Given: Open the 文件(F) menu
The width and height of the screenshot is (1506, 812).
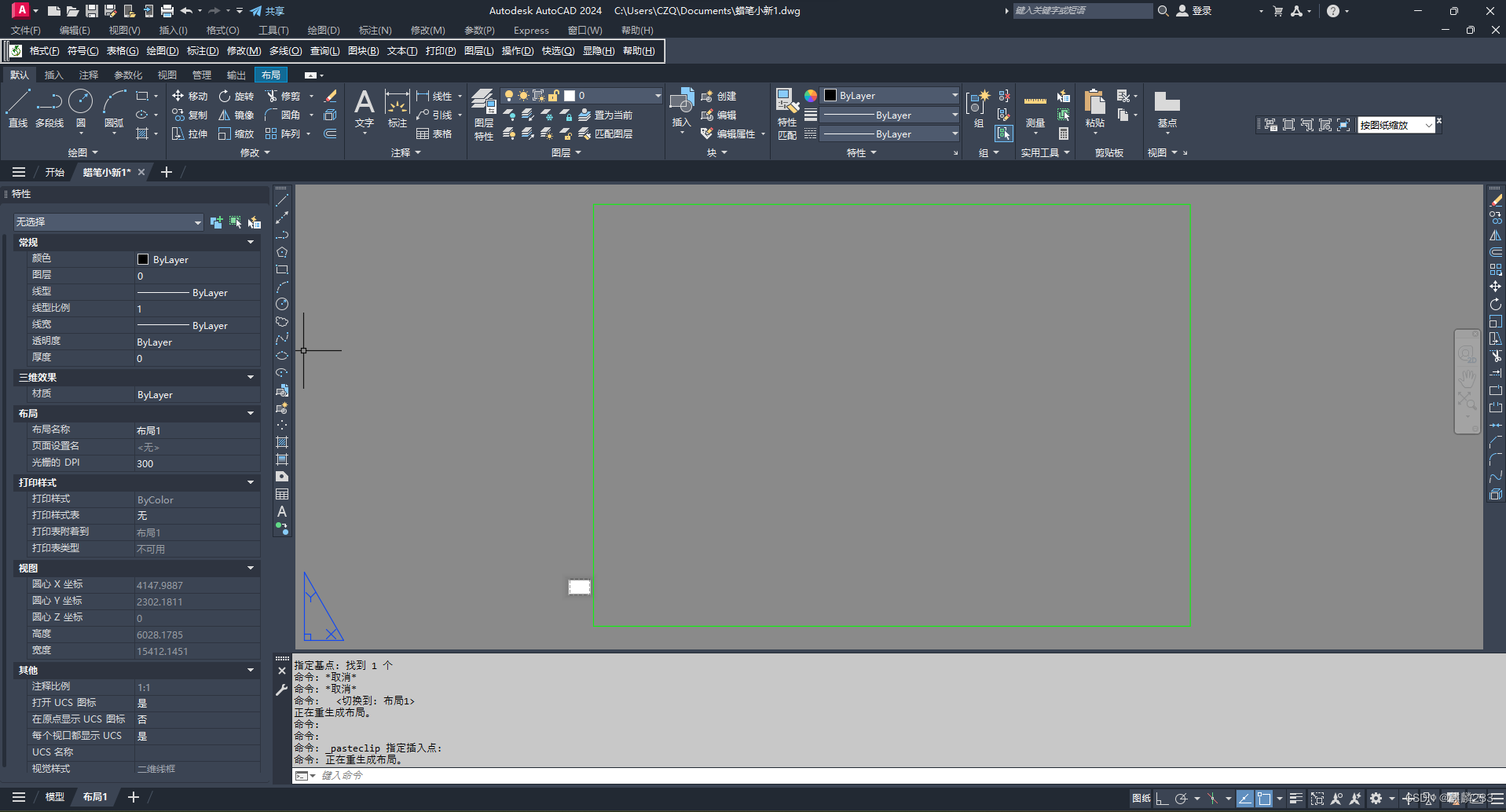Looking at the screenshot, I should point(26,31).
